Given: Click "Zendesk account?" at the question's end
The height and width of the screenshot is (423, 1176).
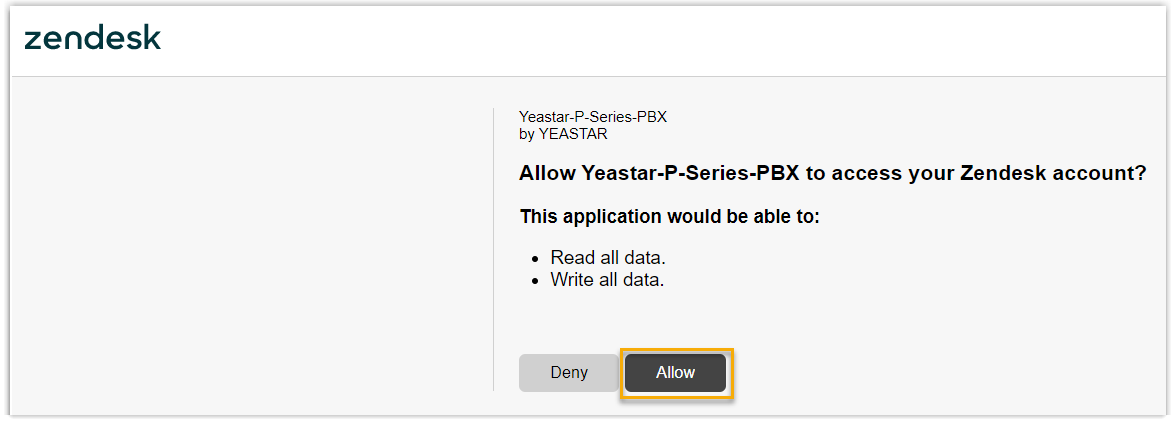Looking at the screenshot, I should tap(1053, 173).
